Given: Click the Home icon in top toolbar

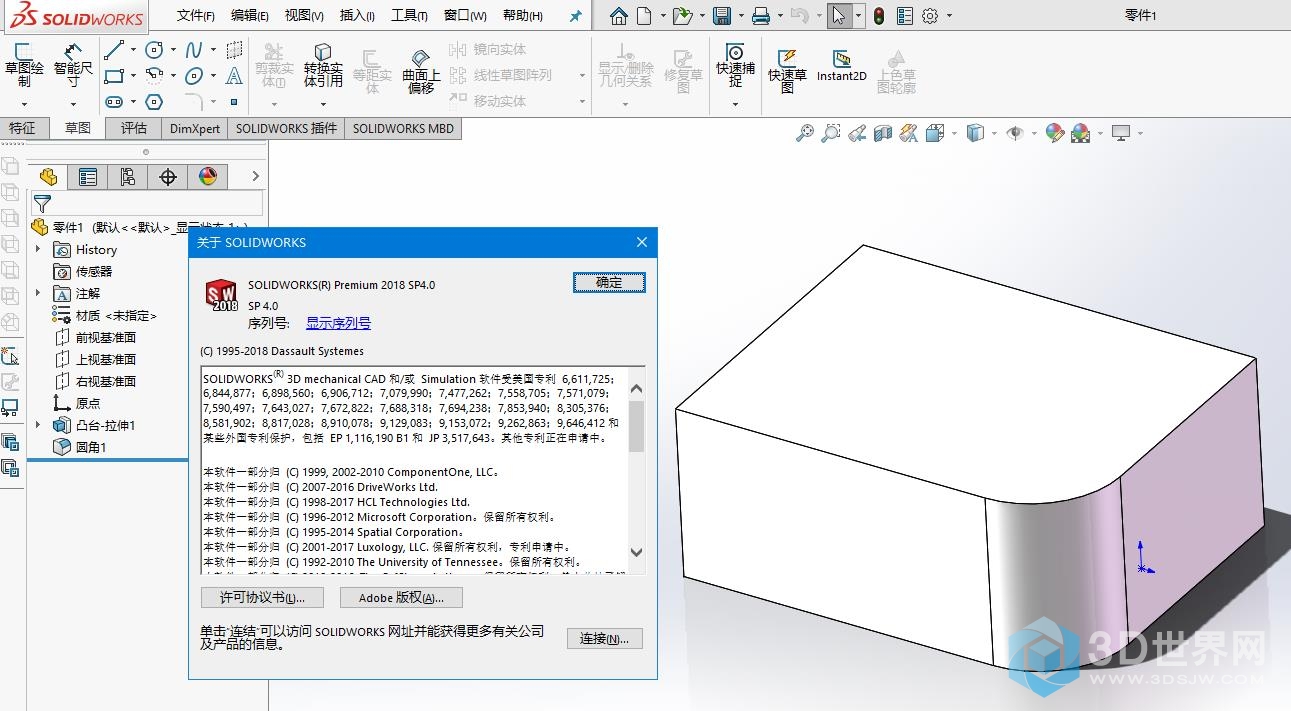Looking at the screenshot, I should coord(619,16).
